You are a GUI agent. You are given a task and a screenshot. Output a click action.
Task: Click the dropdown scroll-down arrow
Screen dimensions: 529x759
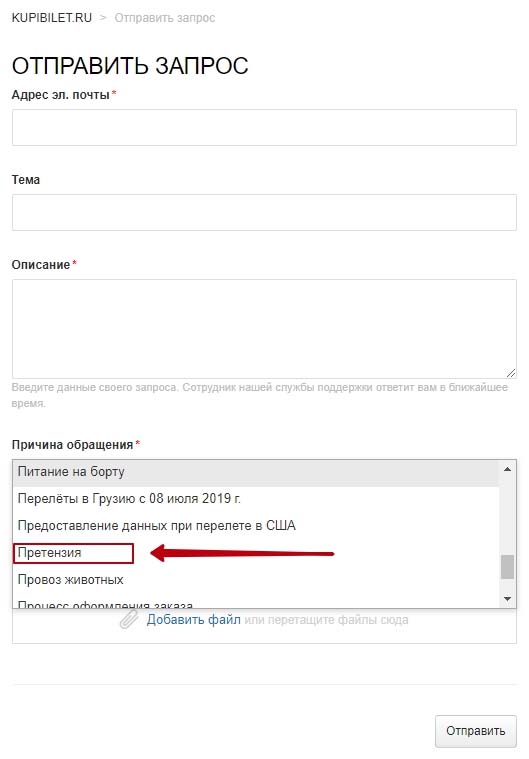pos(507,599)
